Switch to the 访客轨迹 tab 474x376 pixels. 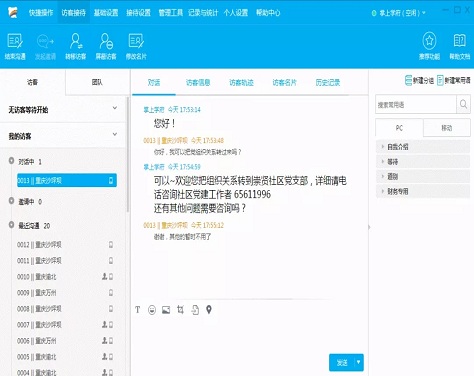point(241,82)
